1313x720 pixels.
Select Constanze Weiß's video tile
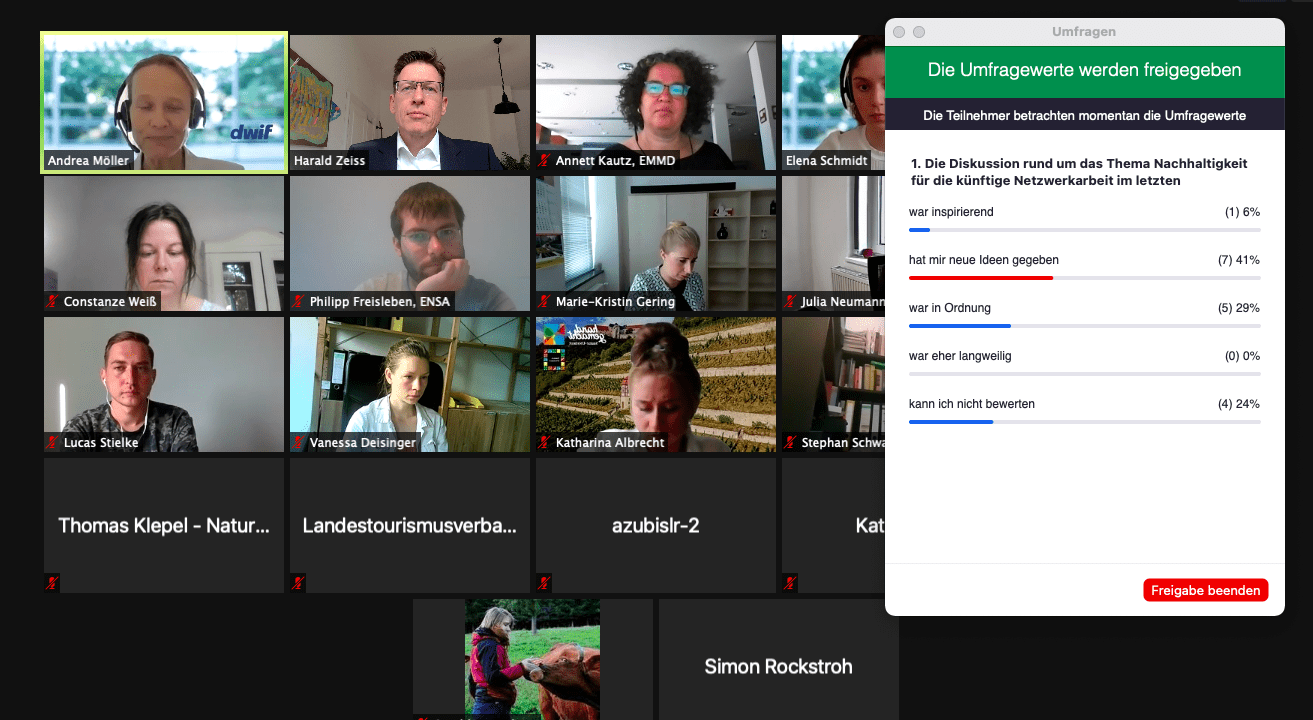pyautogui.click(x=164, y=244)
